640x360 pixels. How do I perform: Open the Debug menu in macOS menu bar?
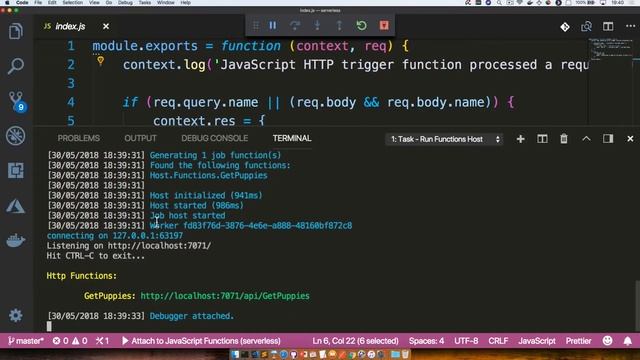[x=125, y=2]
